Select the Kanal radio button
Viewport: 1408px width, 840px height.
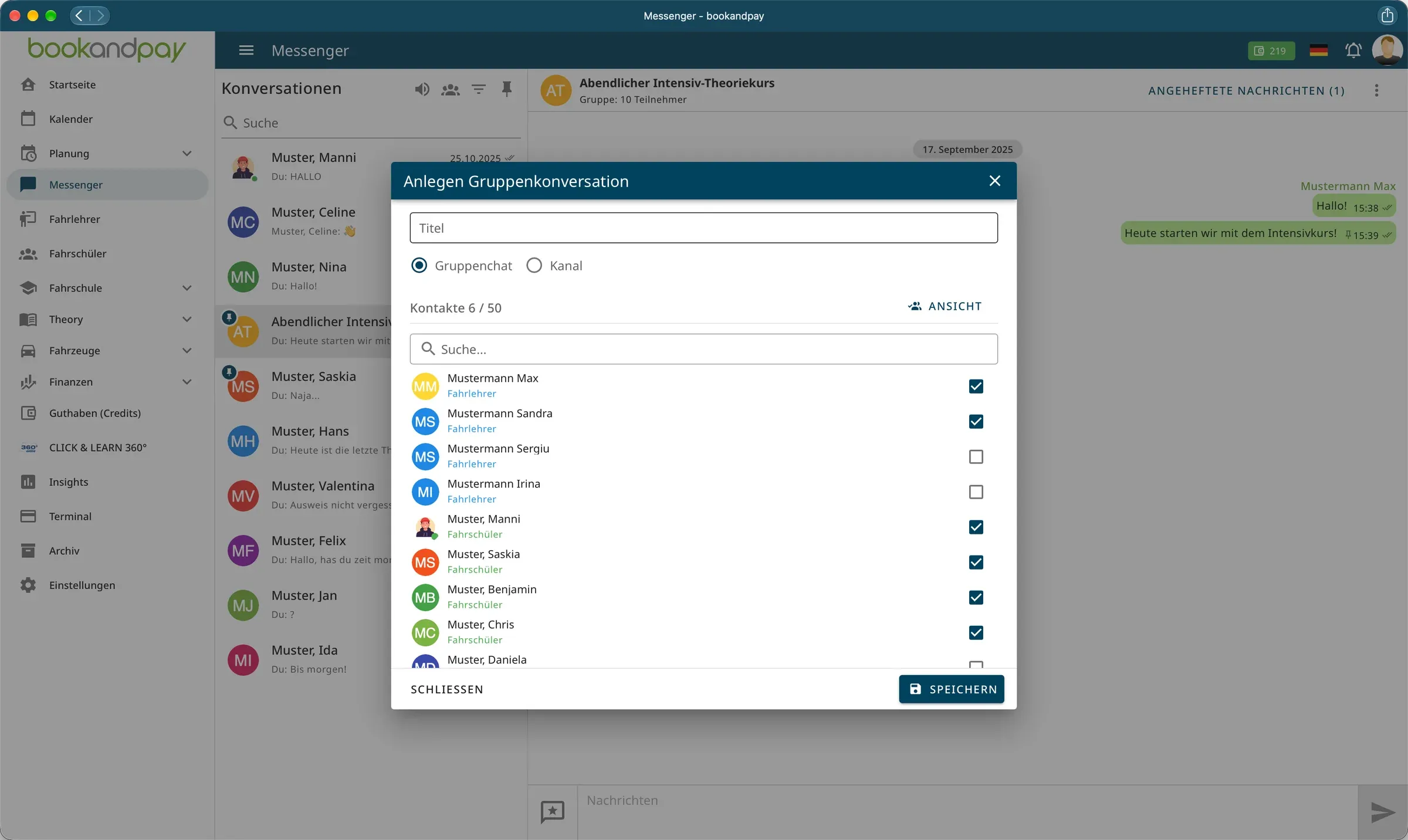tap(534, 265)
